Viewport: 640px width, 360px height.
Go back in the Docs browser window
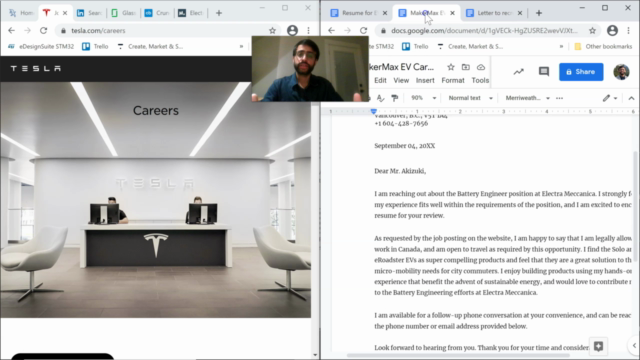pyautogui.click(x=331, y=31)
